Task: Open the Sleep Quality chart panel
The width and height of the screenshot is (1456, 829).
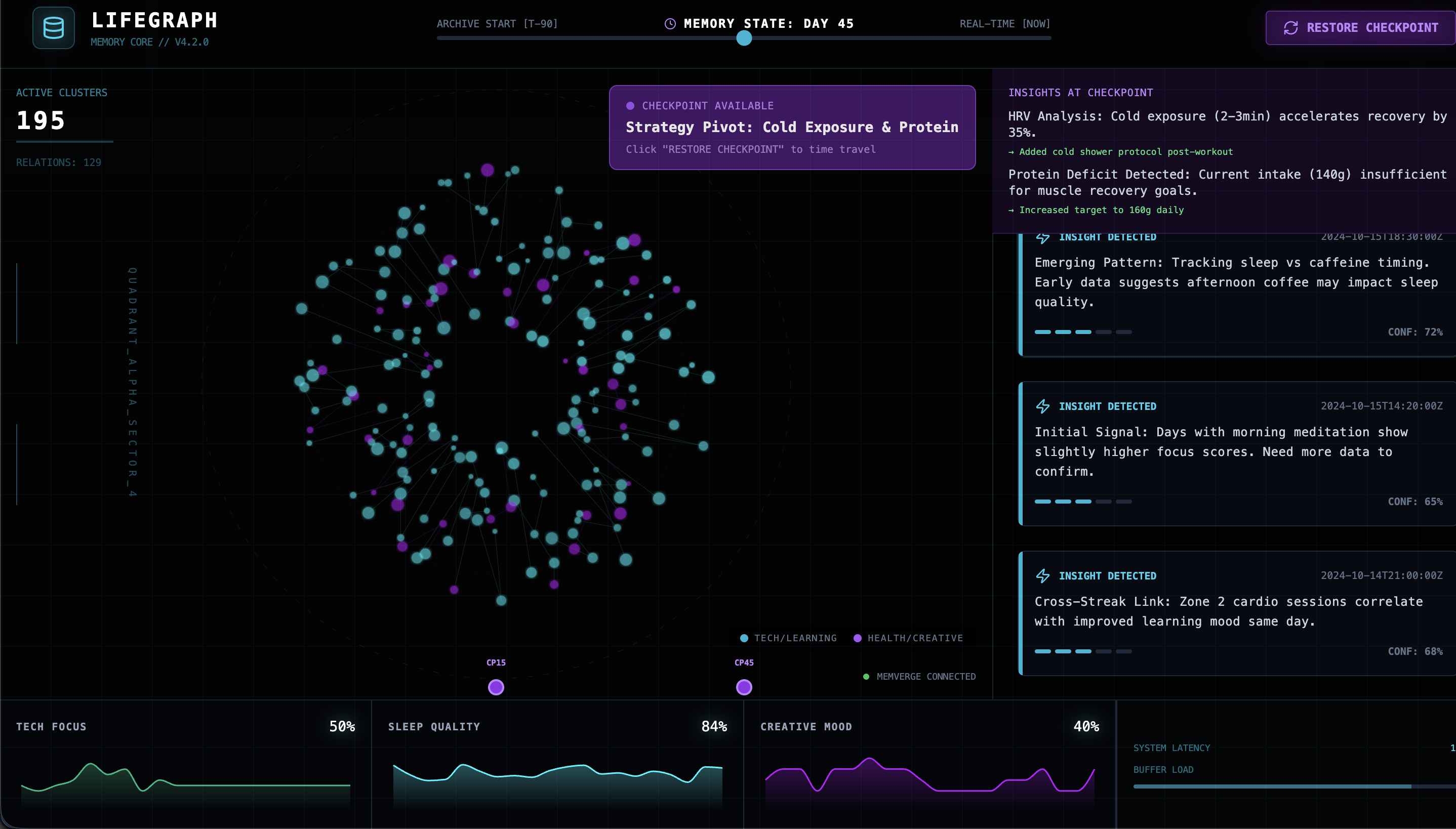Action: point(557,763)
